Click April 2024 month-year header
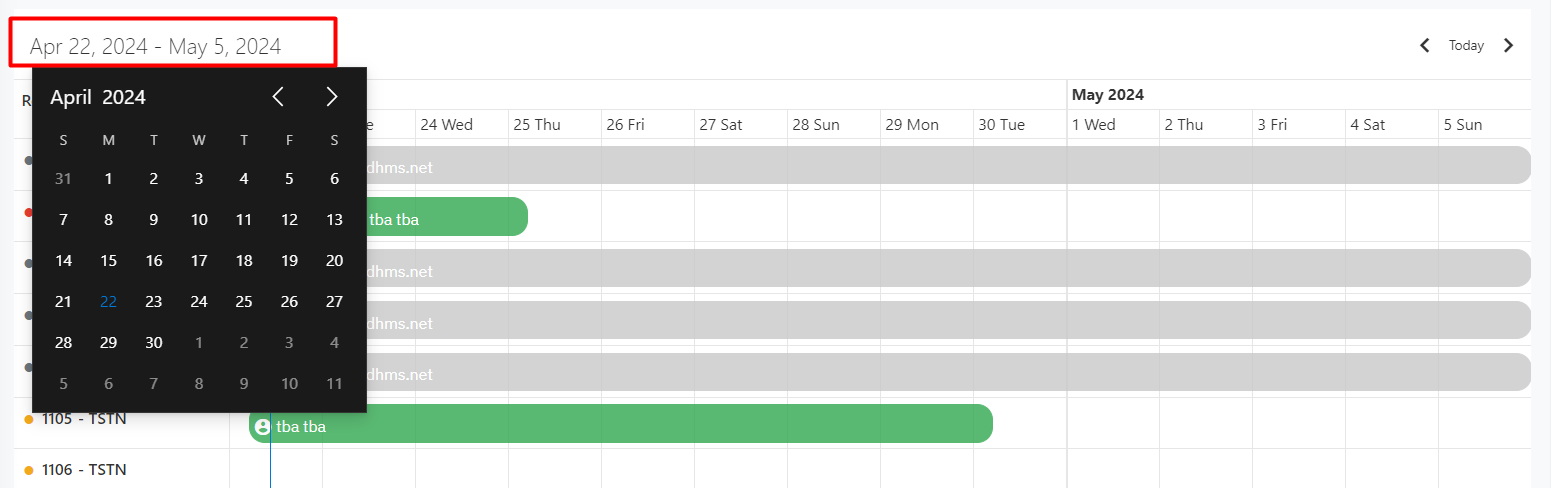This screenshot has height=488, width=1551. [98, 97]
